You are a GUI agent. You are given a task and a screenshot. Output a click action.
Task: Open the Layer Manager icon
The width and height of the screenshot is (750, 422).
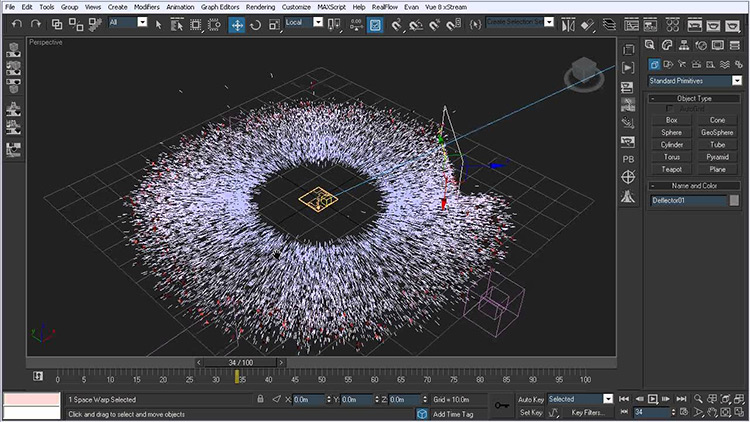pos(609,24)
